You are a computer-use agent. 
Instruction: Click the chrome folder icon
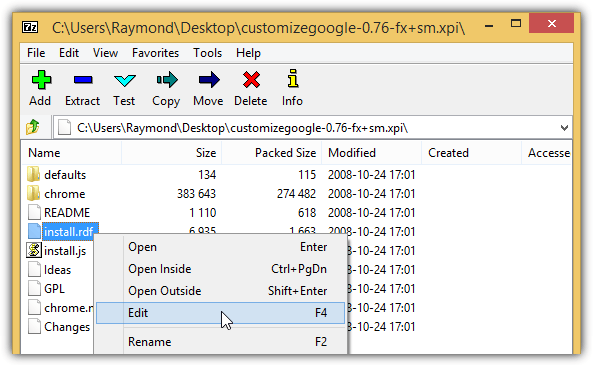(34, 193)
